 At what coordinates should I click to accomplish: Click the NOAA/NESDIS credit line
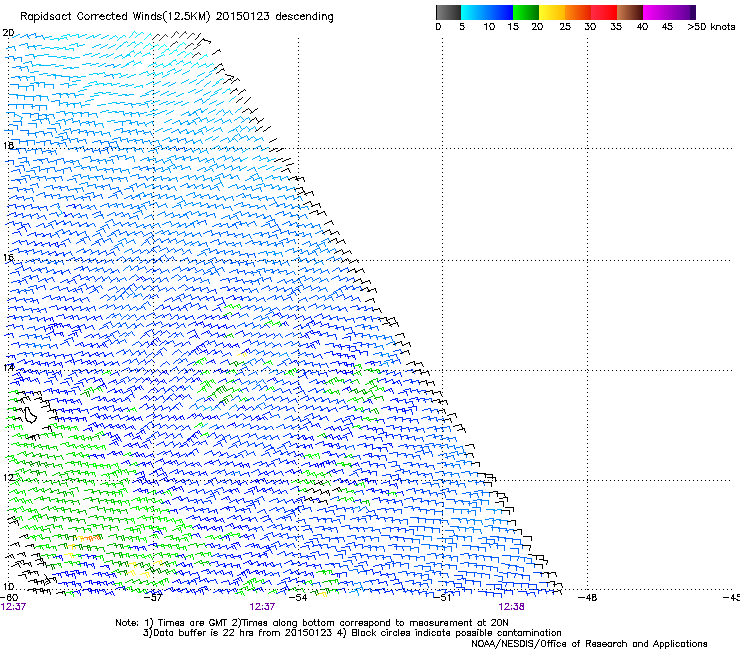coord(589,644)
